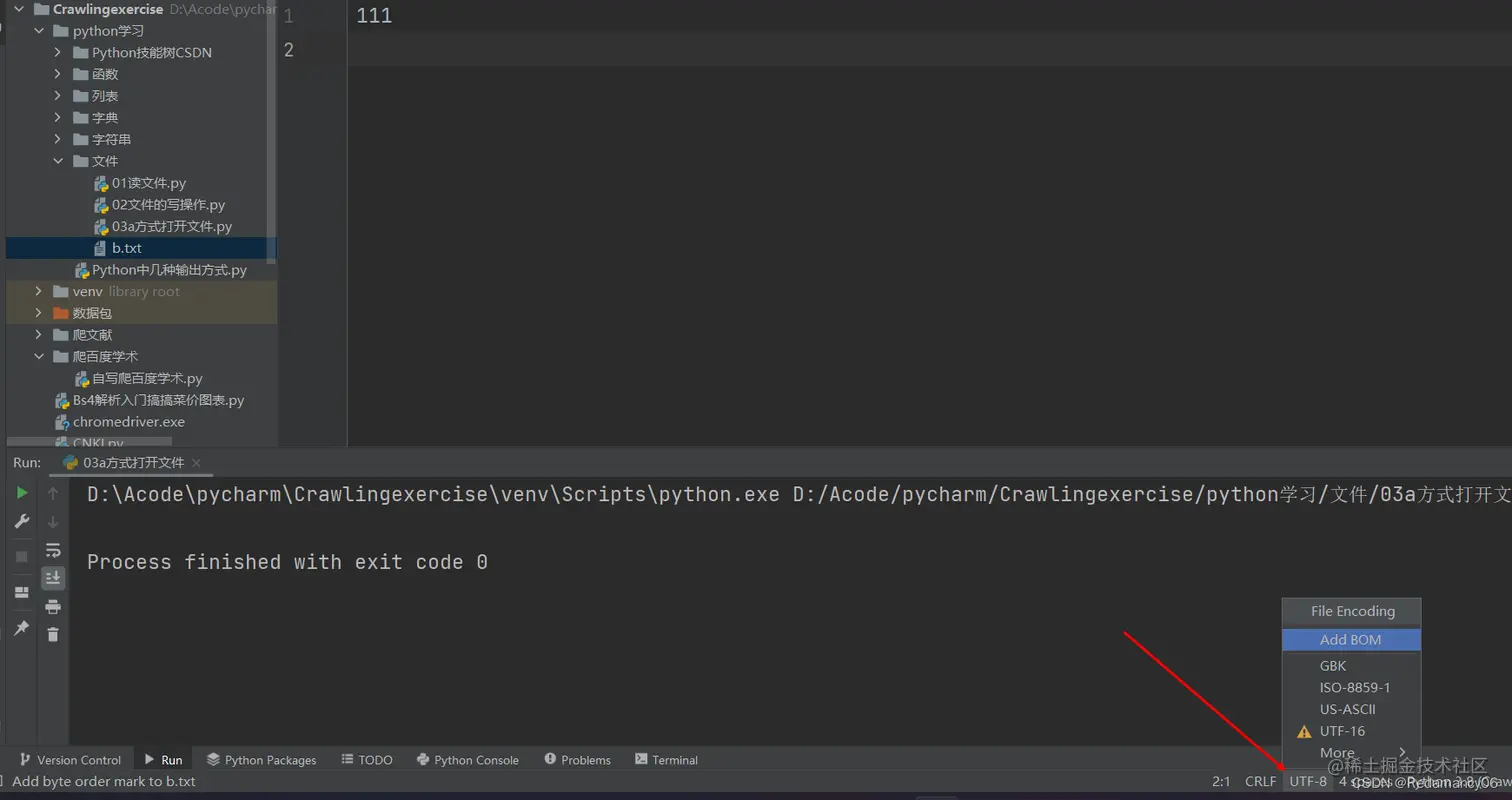The height and width of the screenshot is (800, 1512).
Task: Open the Terminal tool window
Action: pyautogui.click(x=666, y=760)
